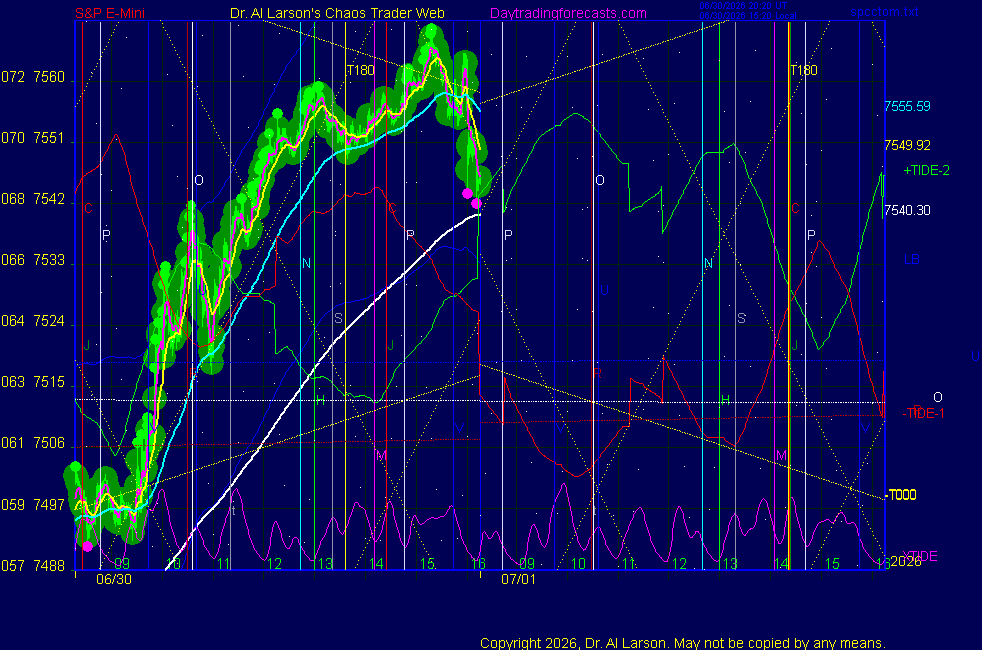Click the 20:20 UT timestamp
982x650 pixels.
743,6
